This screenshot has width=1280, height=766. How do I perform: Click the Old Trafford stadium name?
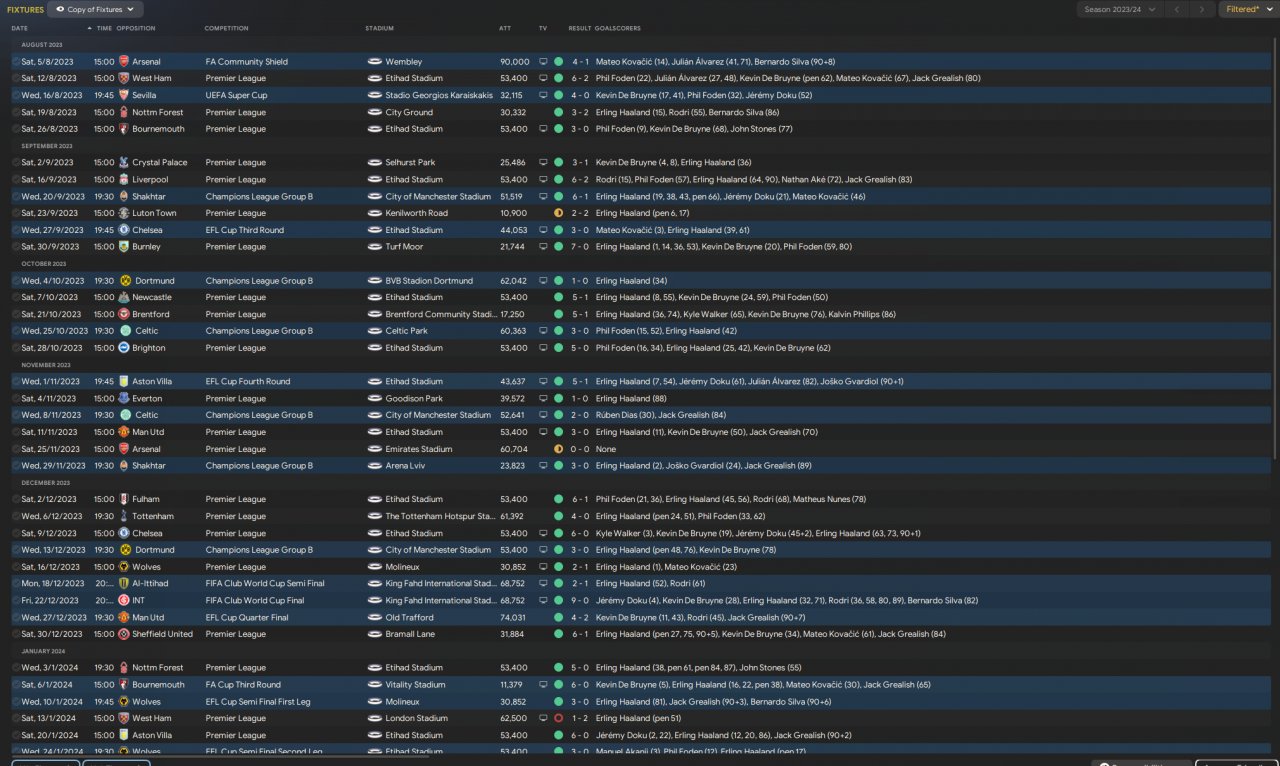pyautogui.click(x=409, y=617)
